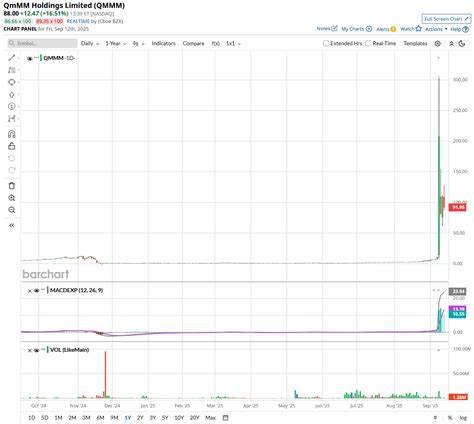Select the 3M range tab
This screenshot has height=424, width=474.
(86, 418)
